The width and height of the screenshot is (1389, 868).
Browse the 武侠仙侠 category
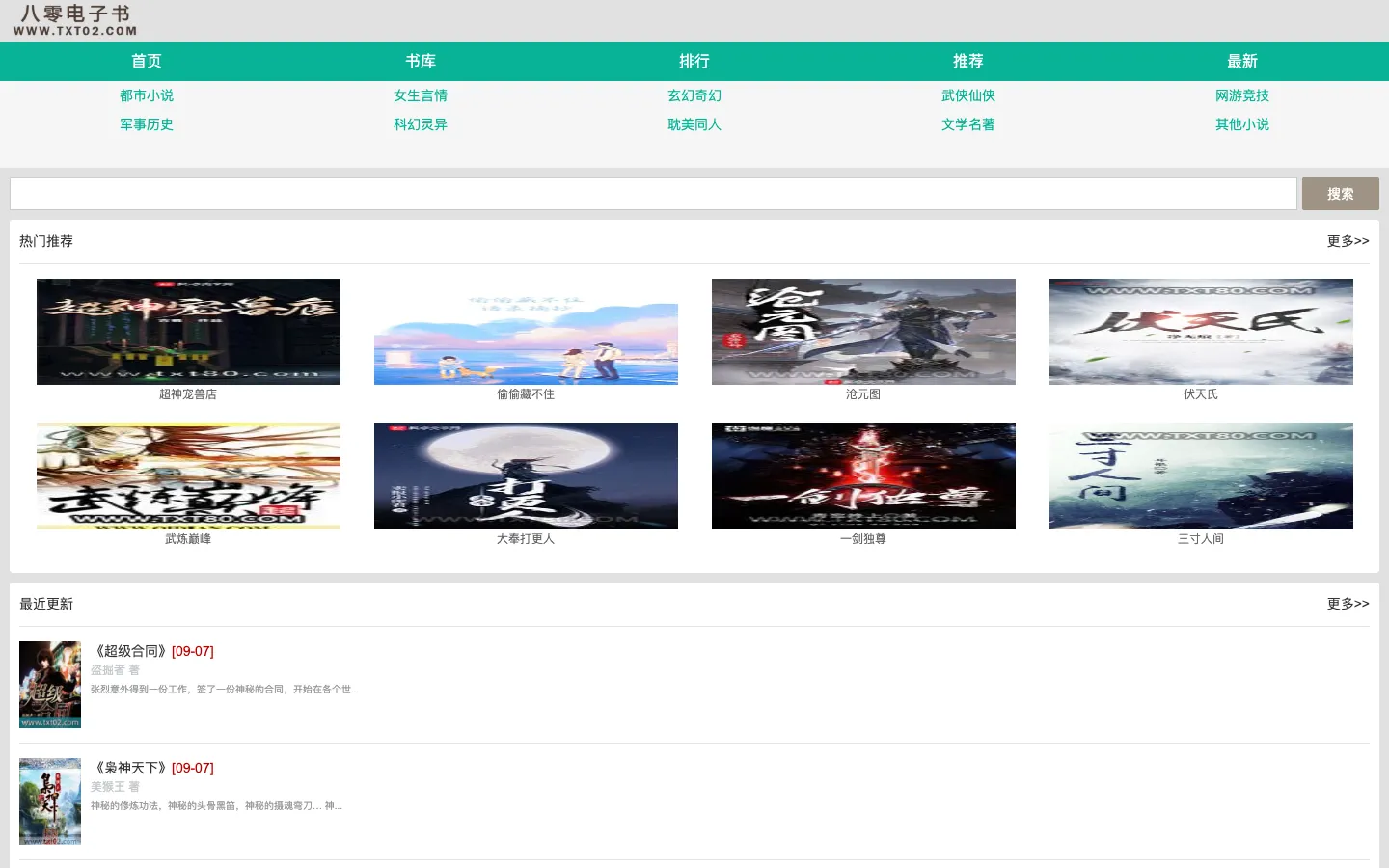pyautogui.click(x=968, y=95)
